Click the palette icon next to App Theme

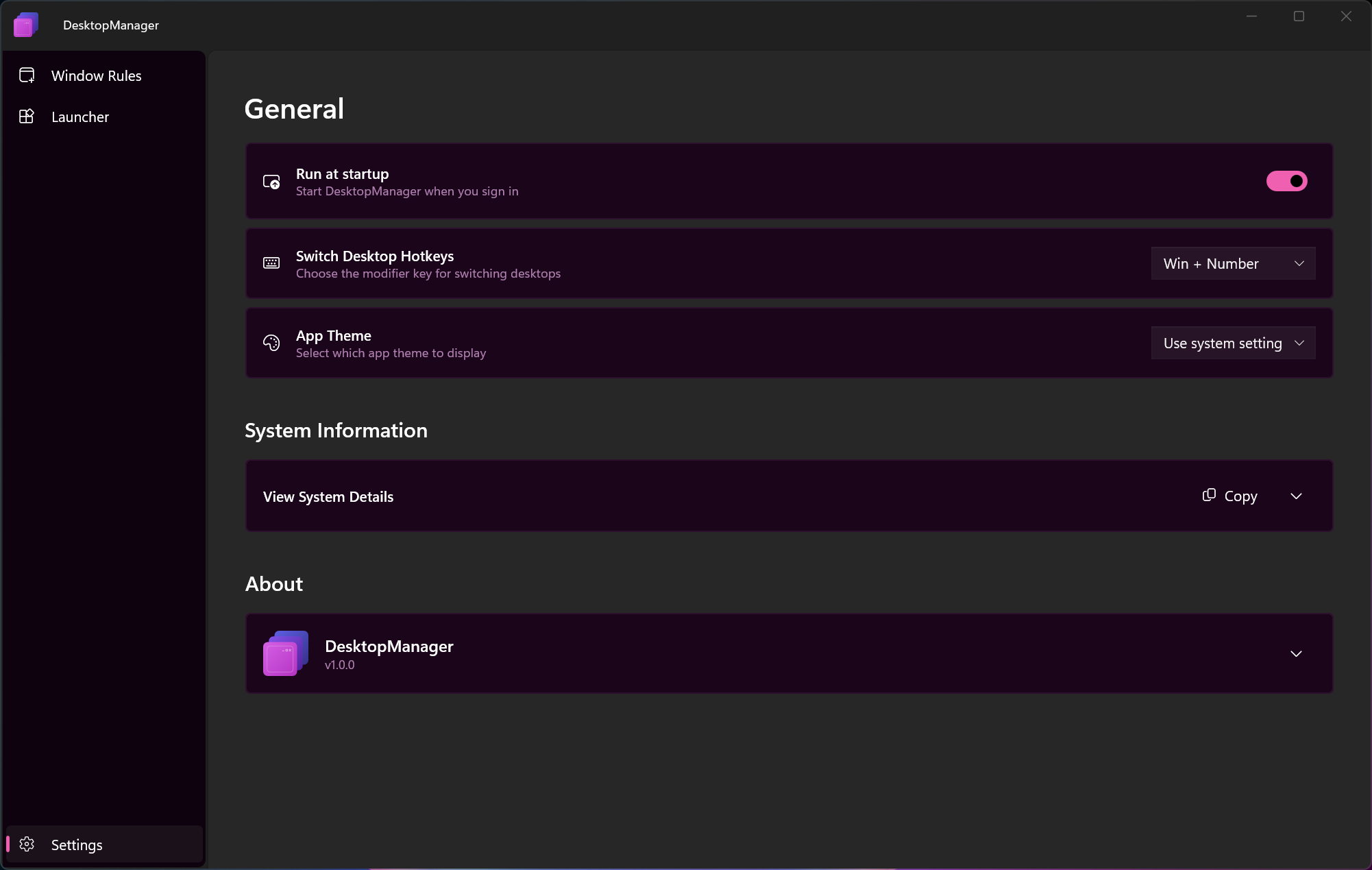[x=271, y=343]
